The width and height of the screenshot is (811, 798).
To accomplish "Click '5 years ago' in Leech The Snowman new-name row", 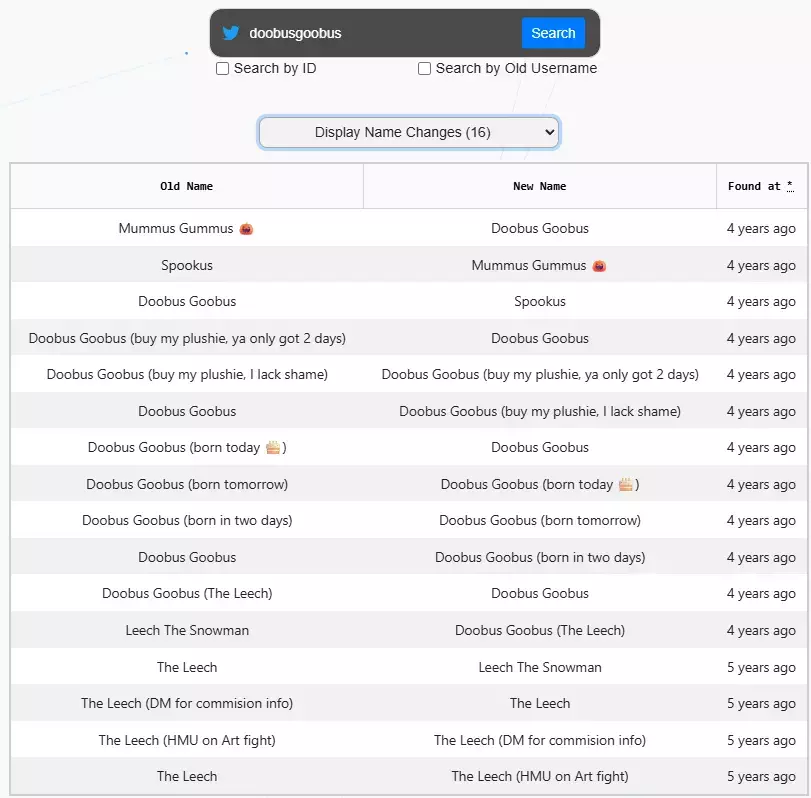I will pyautogui.click(x=761, y=668).
